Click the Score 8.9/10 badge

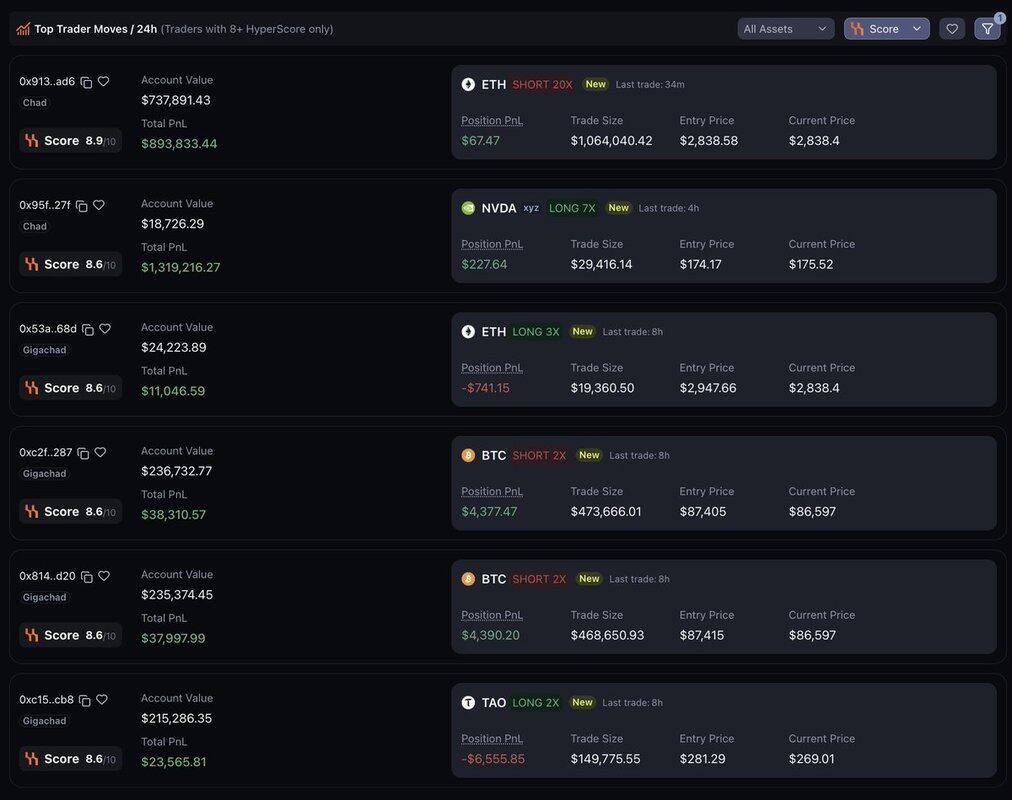coord(71,141)
